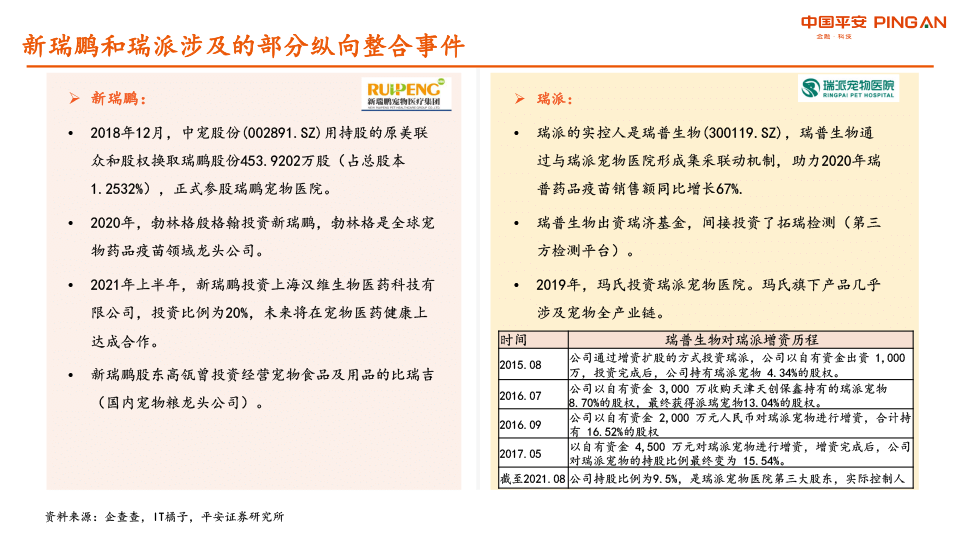Select the 2016.07 table row date
The width and height of the screenshot is (960, 540).
pyautogui.click(x=521, y=395)
